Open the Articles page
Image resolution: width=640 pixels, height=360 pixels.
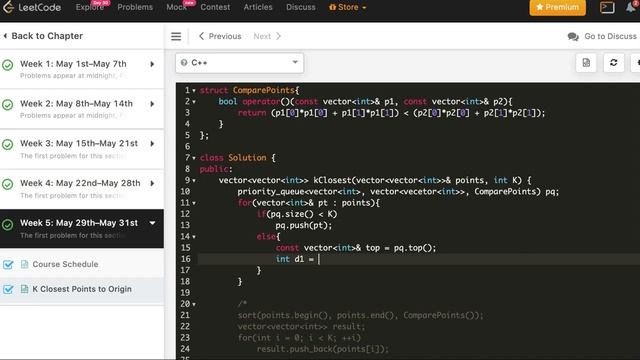(258, 7)
